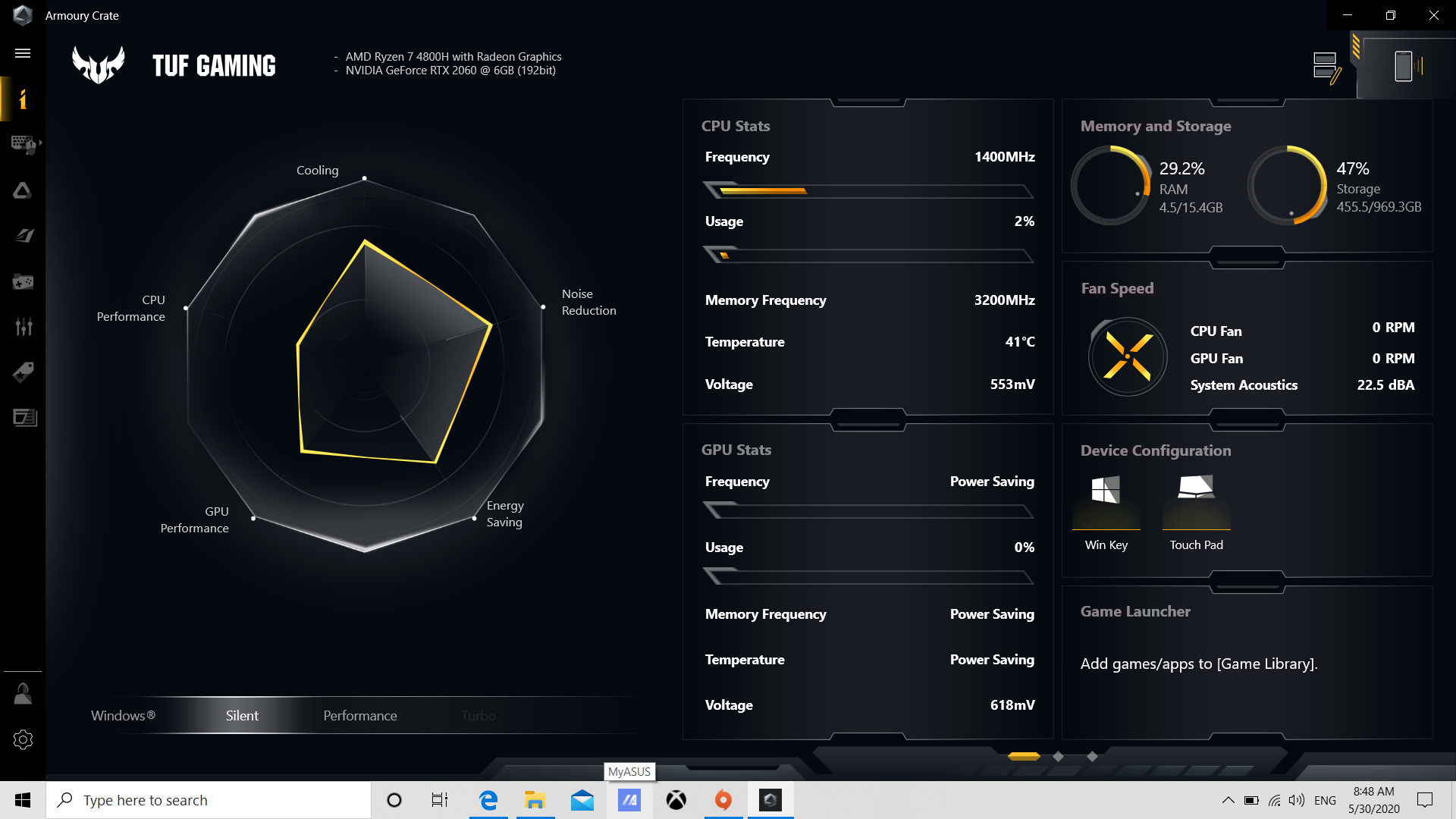Select the Windows® operating mode
The image size is (1456, 819).
coord(123,716)
